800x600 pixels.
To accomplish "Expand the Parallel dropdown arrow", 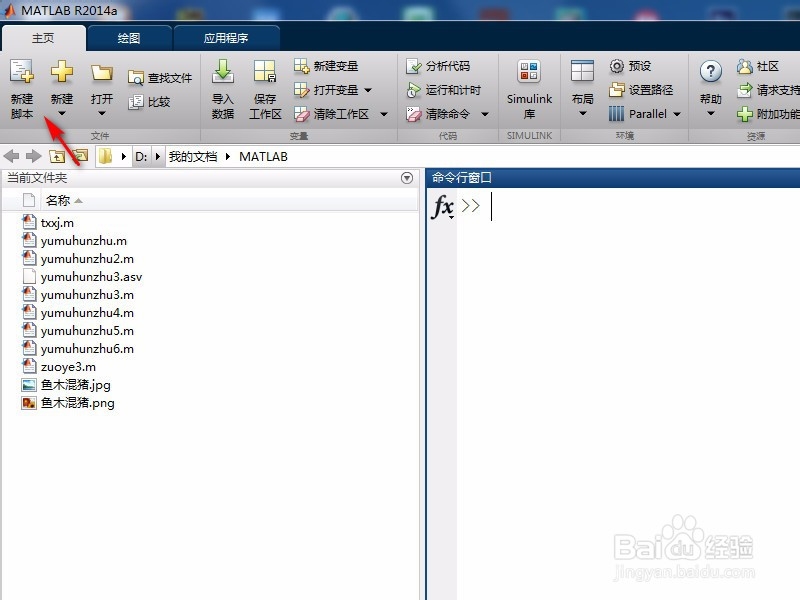I will (x=677, y=114).
